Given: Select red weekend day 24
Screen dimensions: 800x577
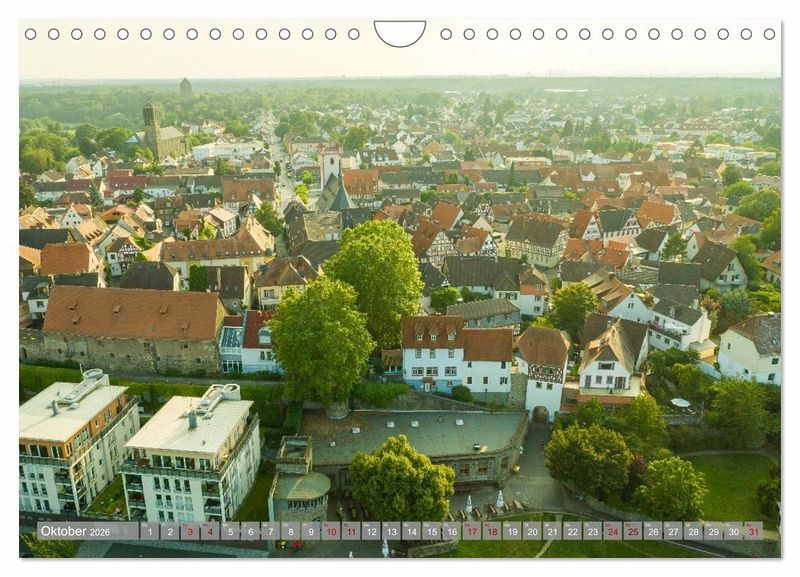Looking at the screenshot, I should click(612, 531).
